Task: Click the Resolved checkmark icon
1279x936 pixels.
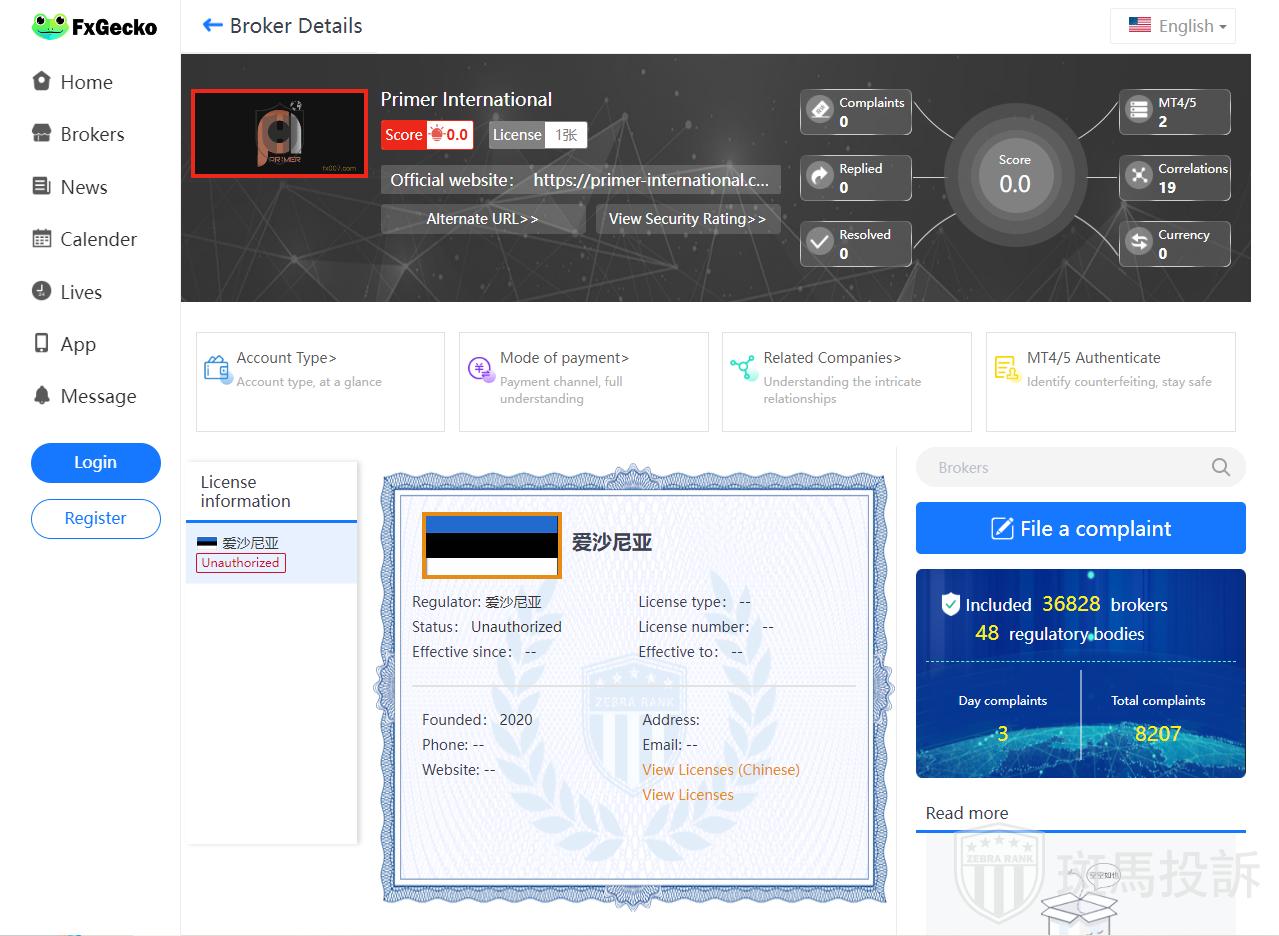Action: coord(820,242)
